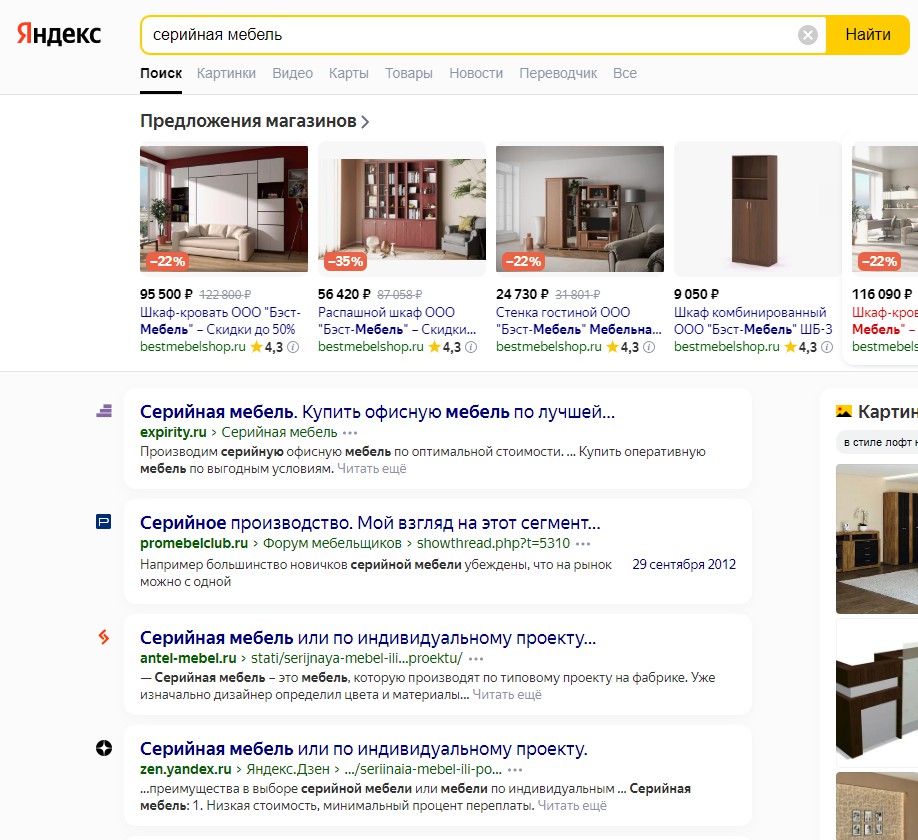918x840 pixels.
Task: Open three-dot menu for promebelclub.ru result
Action: 583,544
